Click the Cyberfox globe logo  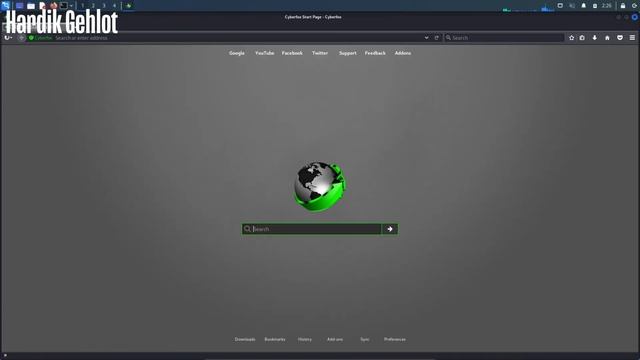320,186
